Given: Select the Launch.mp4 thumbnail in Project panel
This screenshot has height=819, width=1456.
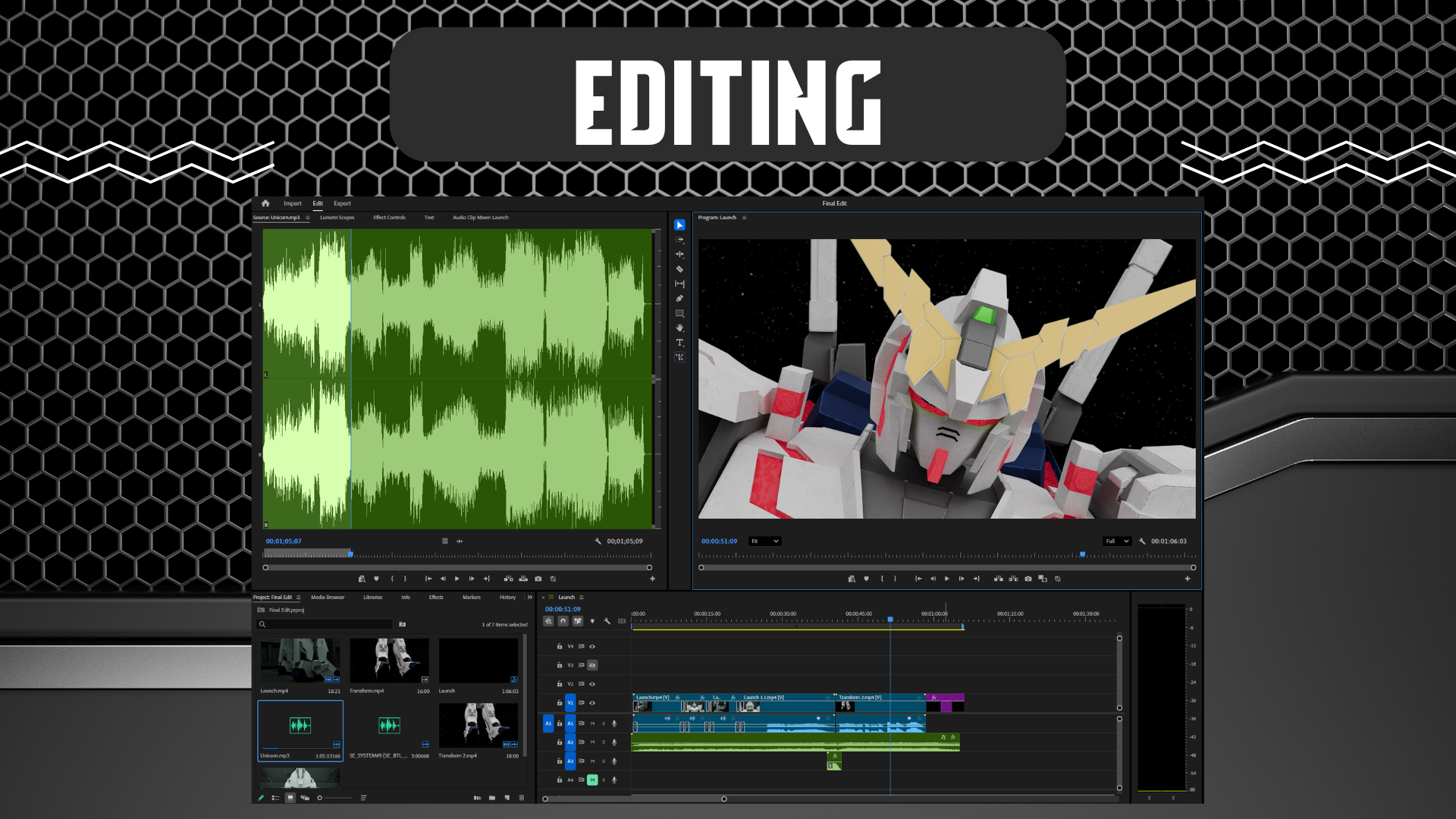Looking at the screenshot, I should (300, 661).
